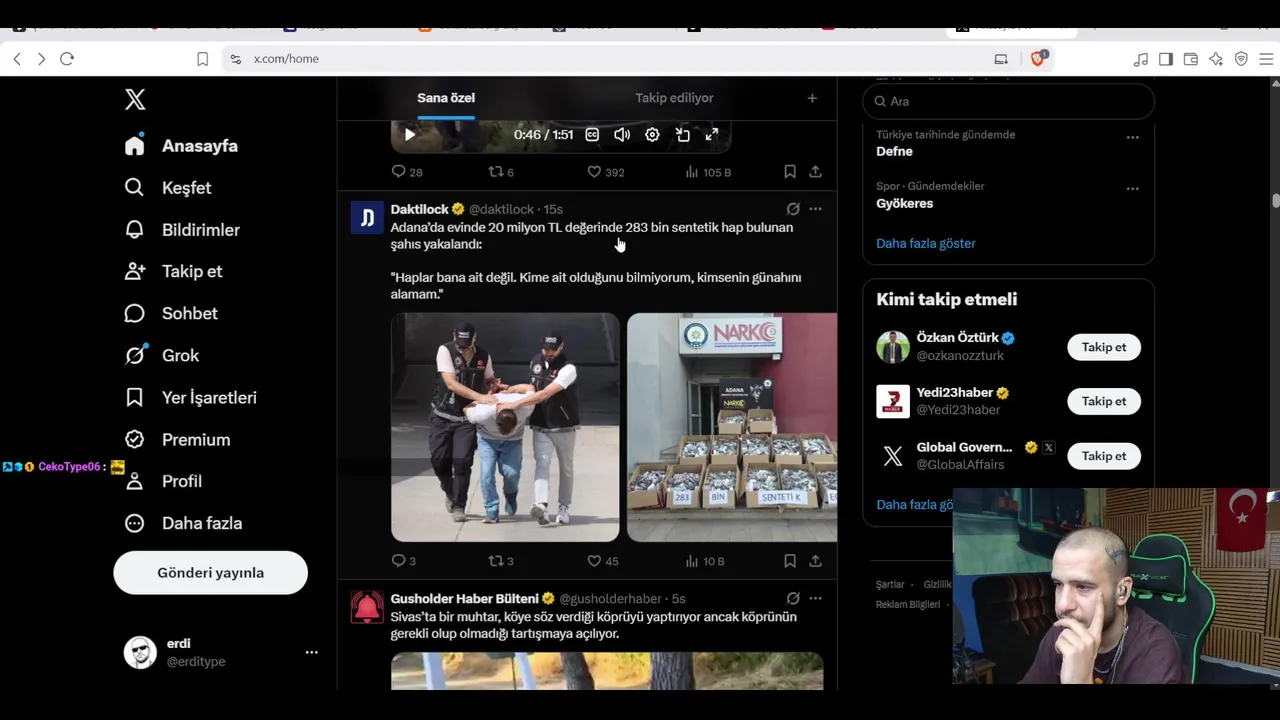Open Brave Shields panel

(1037, 59)
